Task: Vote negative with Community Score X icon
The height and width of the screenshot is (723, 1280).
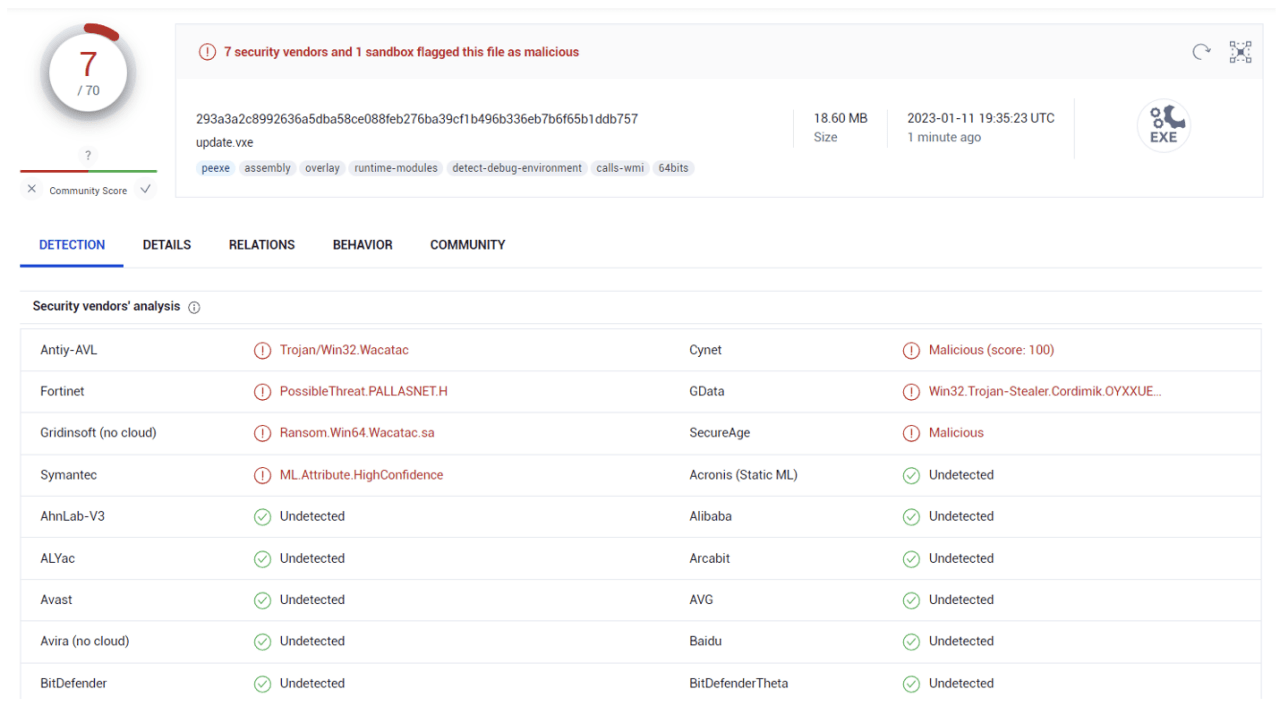Action: click(32, 189)
